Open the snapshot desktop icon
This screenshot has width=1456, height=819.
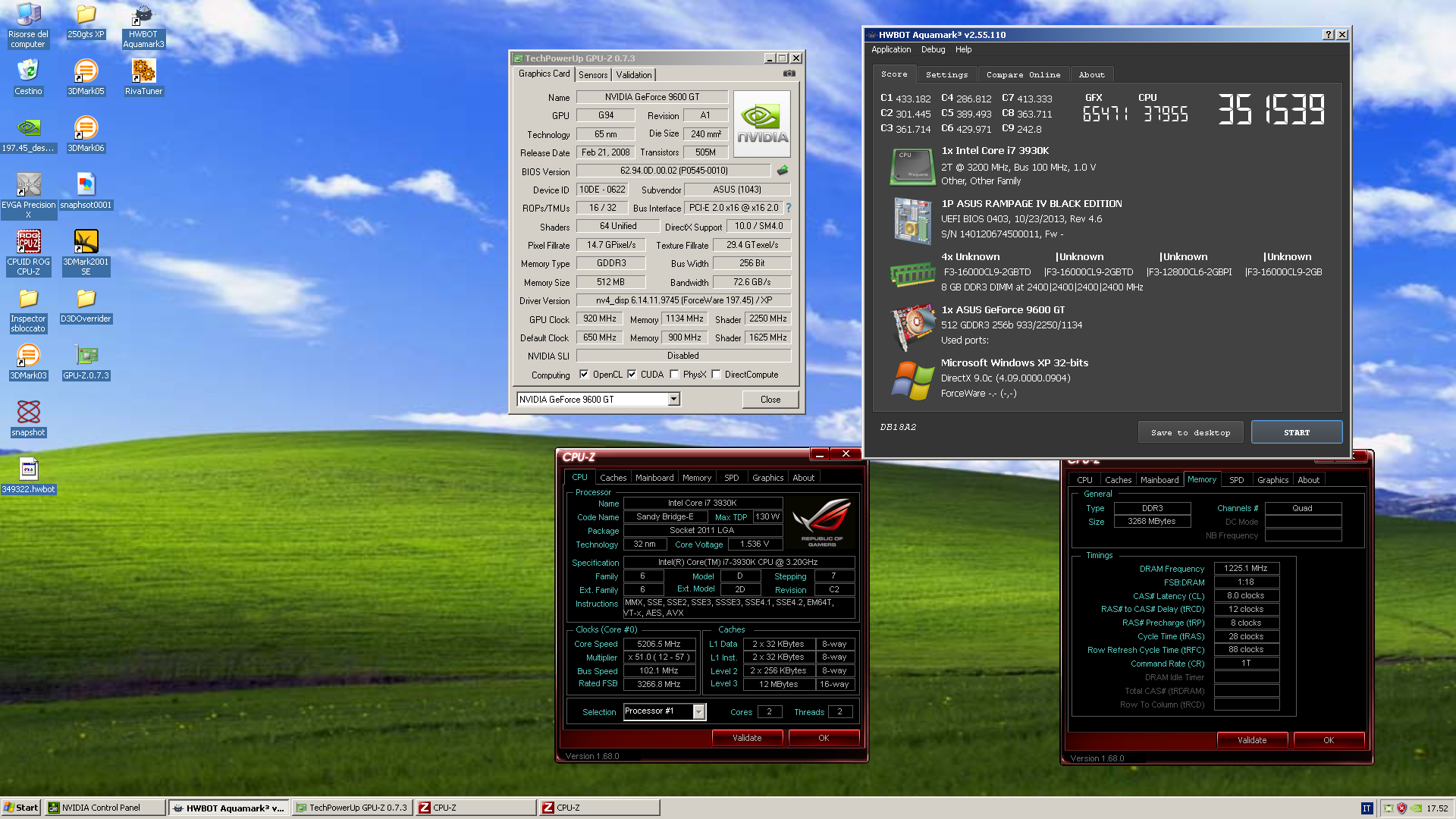pyautogui.click(x=28, y=419)
